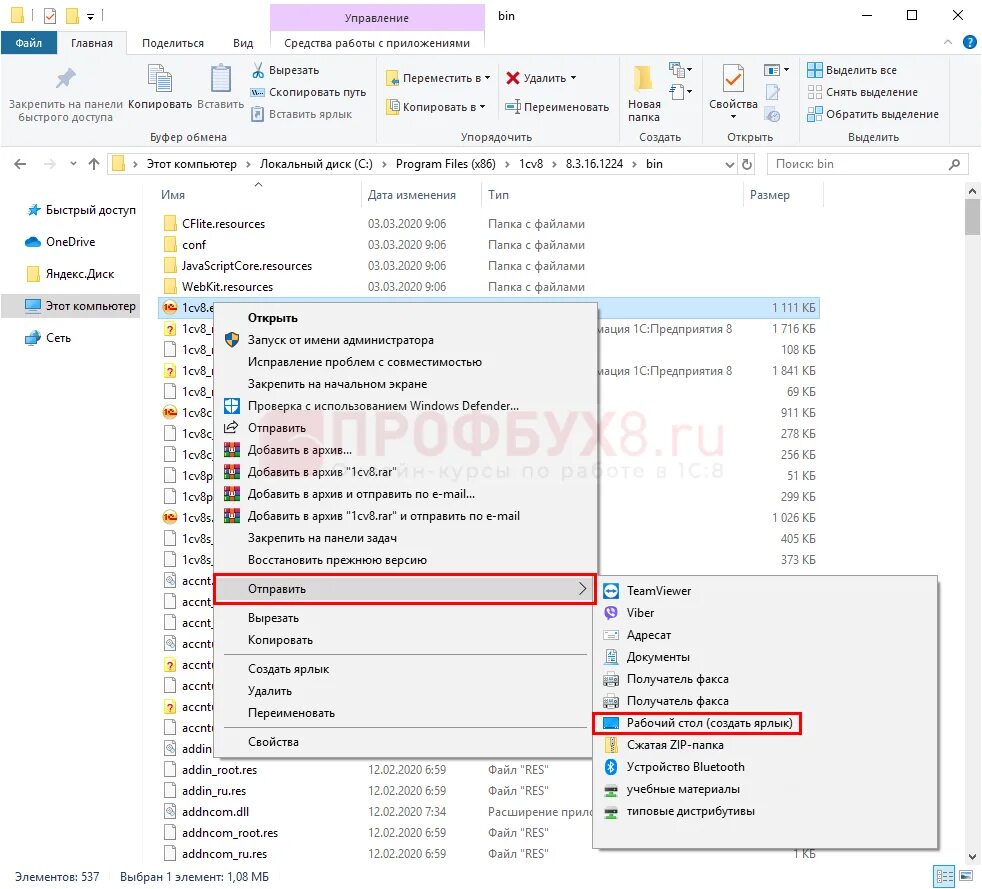Switch to the Поделиться tab
982x889 pixels.
tap(173, 43)
